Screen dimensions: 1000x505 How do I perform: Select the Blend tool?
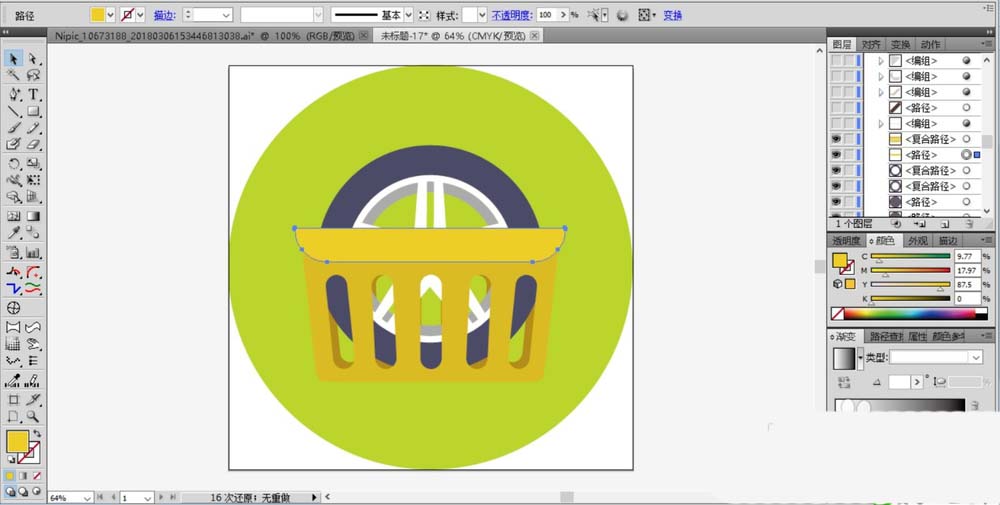coord(33,233)
